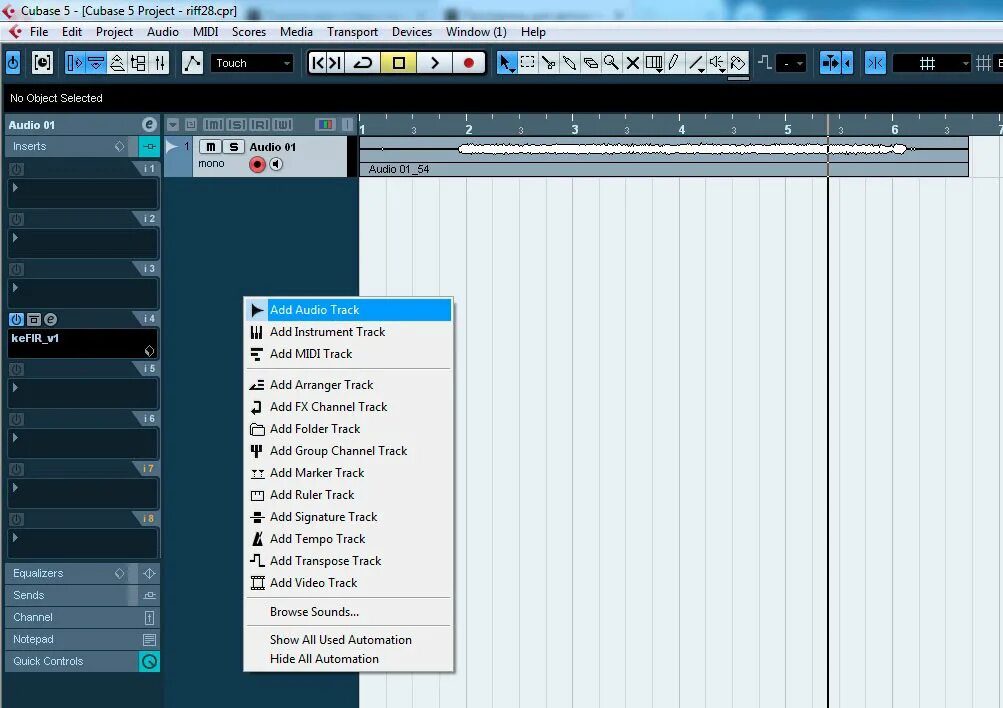Select the Erase tool
The image size is (1003, 708).
point(590,63)
